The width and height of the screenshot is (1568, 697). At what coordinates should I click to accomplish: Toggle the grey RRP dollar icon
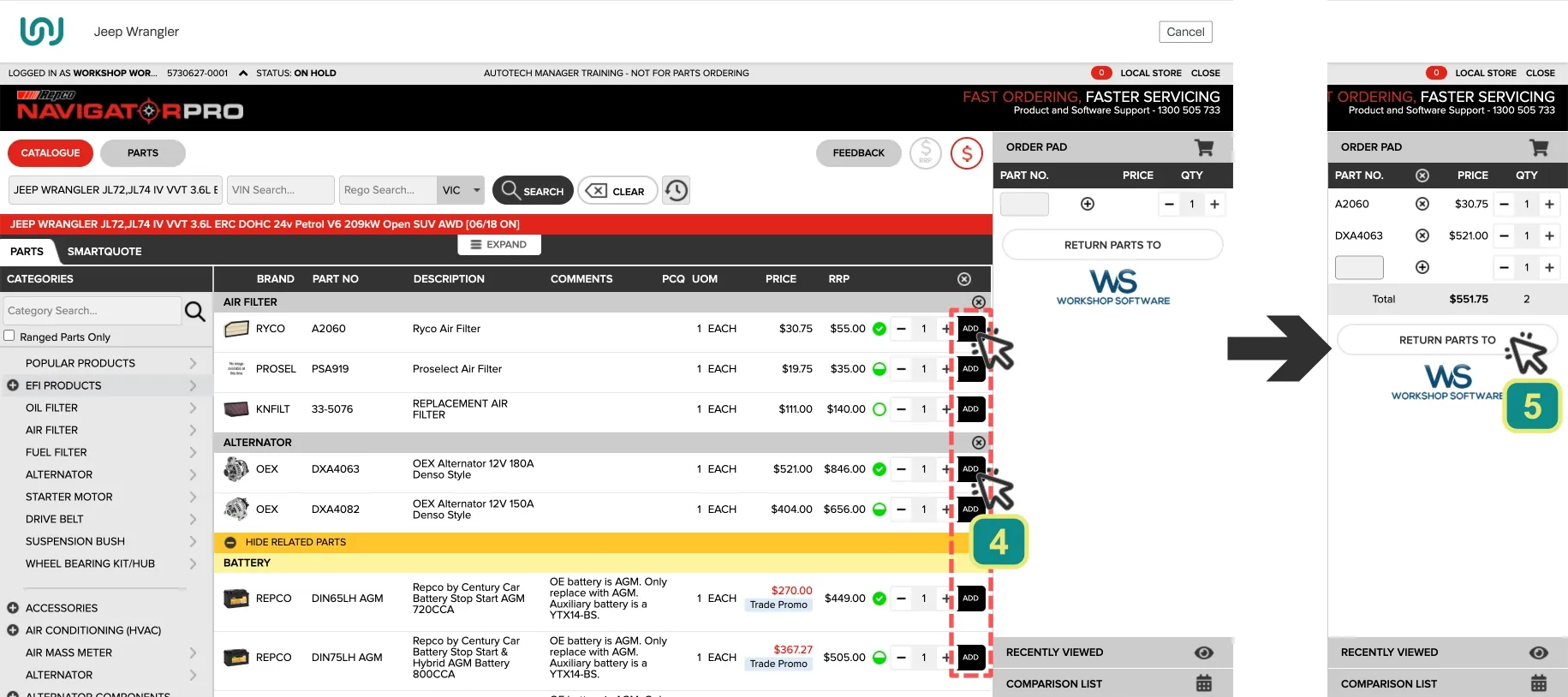926,153
